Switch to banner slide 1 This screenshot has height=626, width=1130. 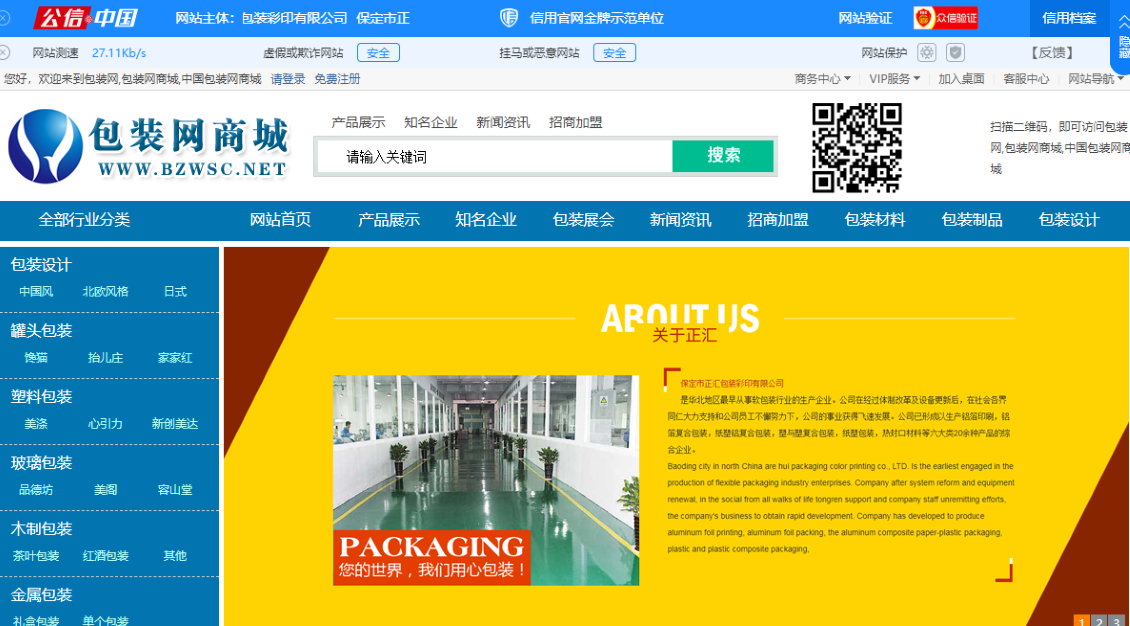pyautogui.click(x=1082, y=620)
